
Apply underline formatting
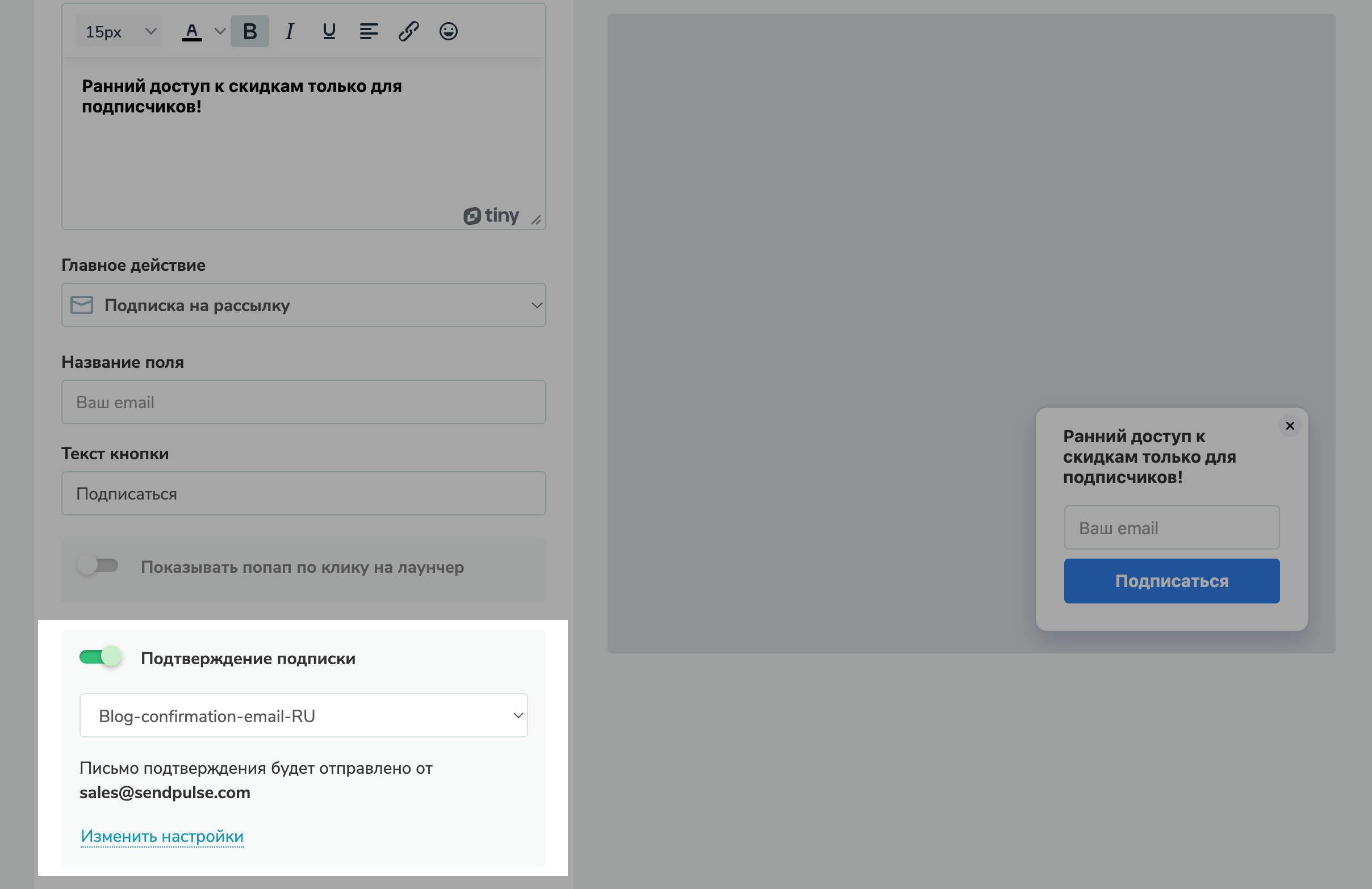point(329,32)
